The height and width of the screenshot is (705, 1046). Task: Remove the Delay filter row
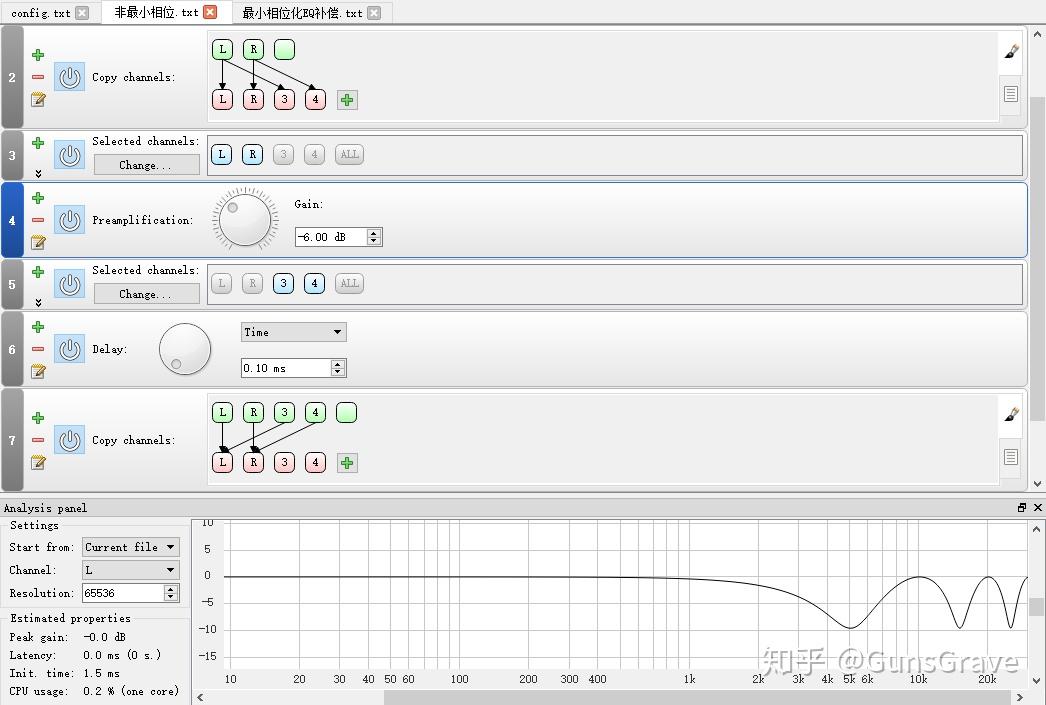pos(38,349)
